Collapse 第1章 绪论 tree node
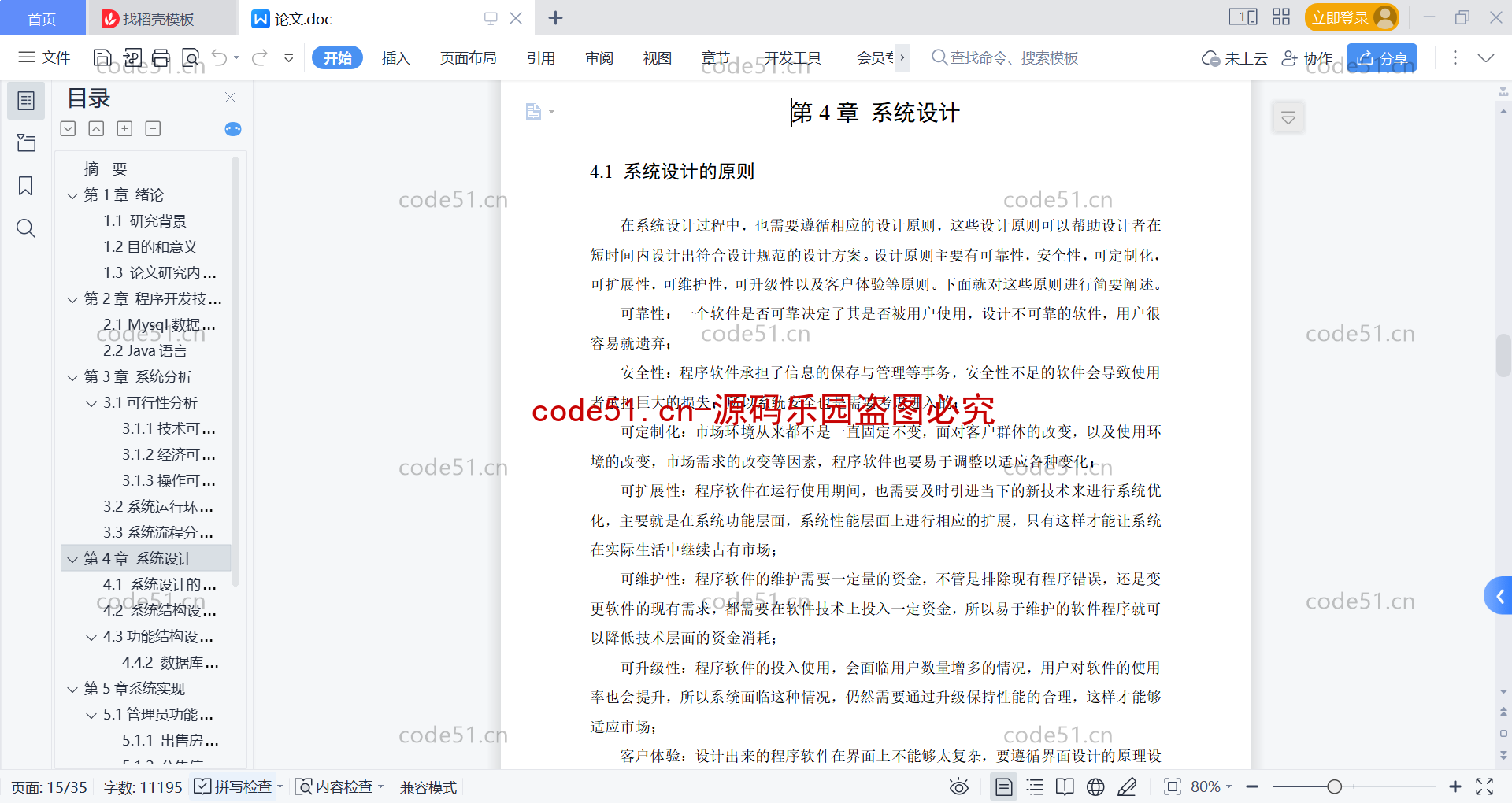 coord(72,195)
